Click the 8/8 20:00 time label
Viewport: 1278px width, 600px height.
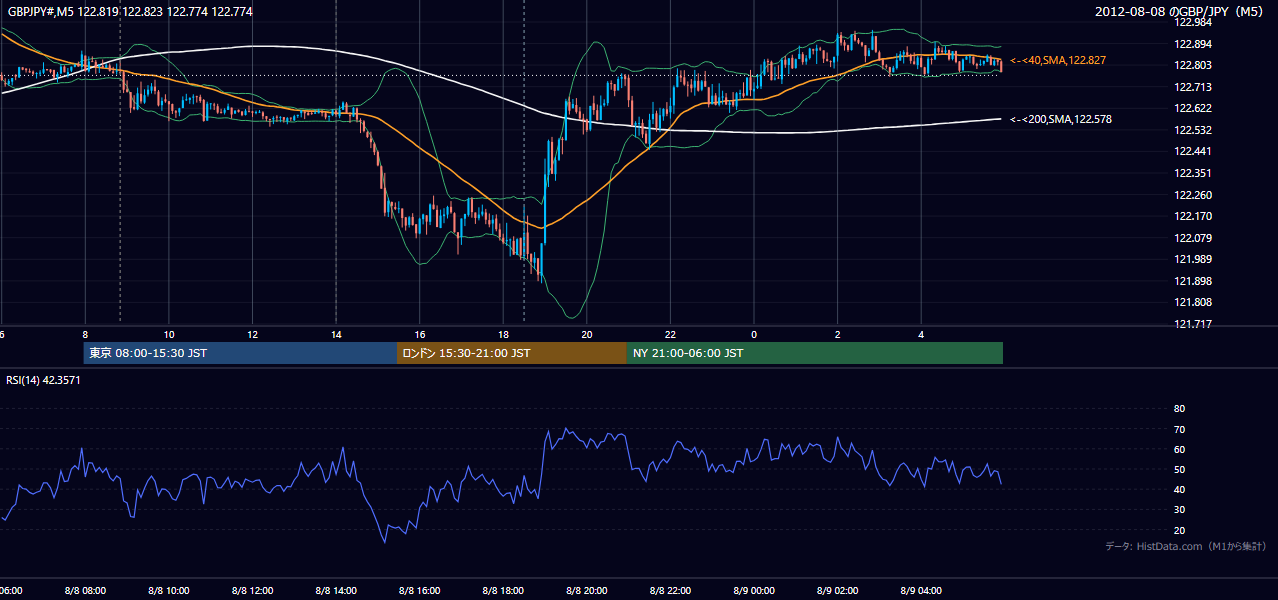click(x=587, y=590)
